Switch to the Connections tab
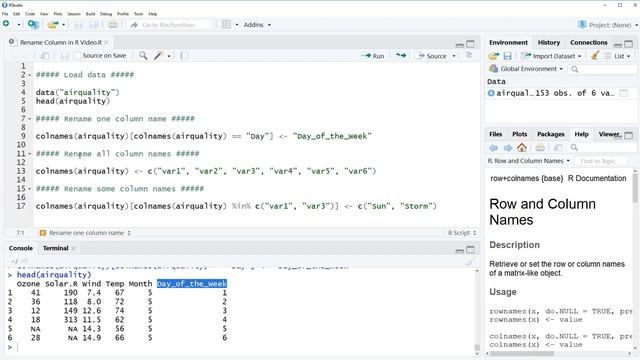640x360 pixels. pyautogui.click(x=589, y=42)
